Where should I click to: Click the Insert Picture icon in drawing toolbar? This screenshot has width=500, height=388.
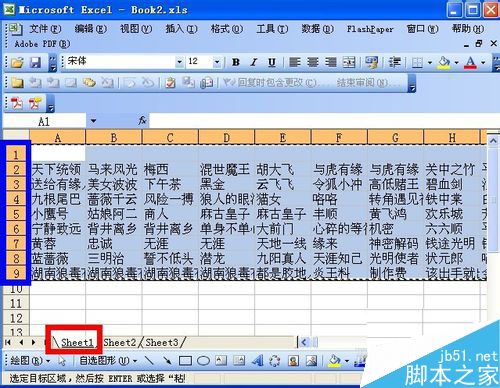[x=311, y=360]
